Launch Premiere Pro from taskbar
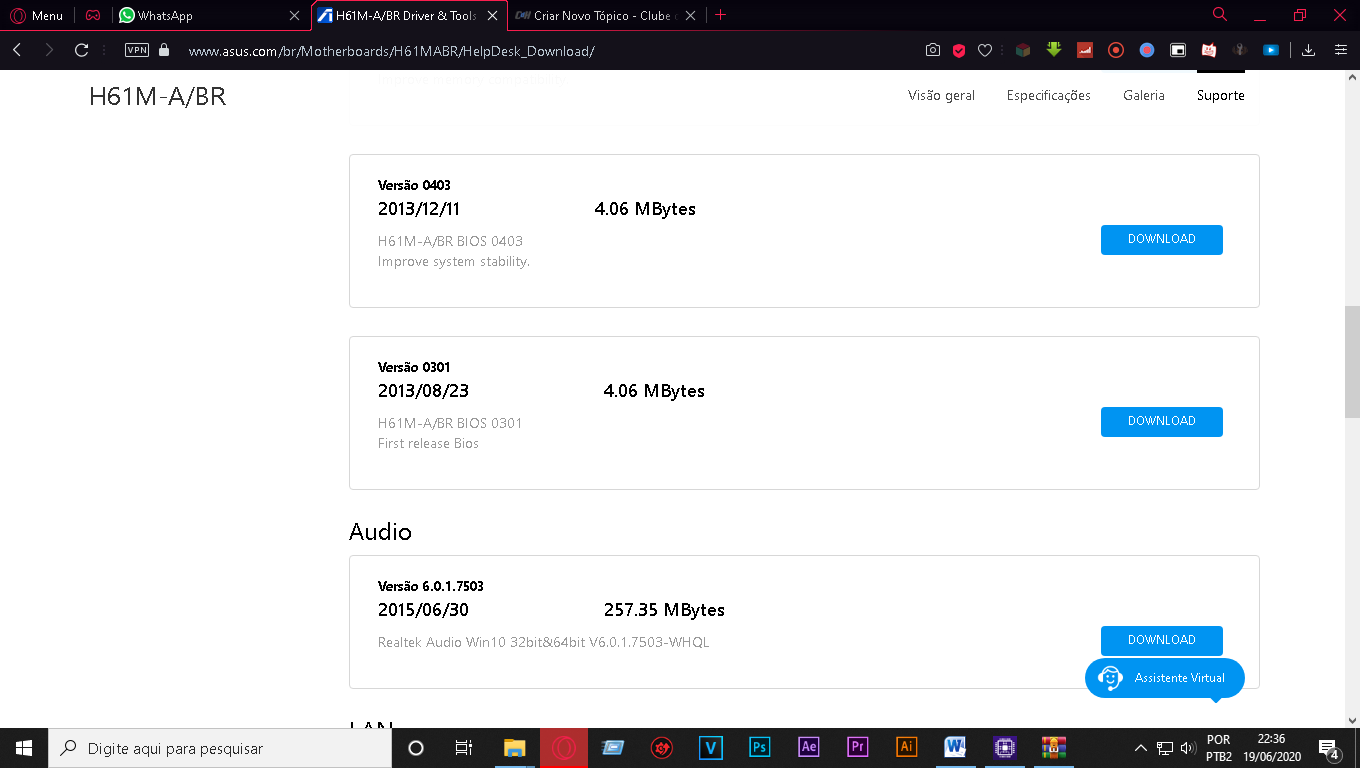Image resolution: width=1360 pixels, height=768 pixels. (x=858, y=748)
